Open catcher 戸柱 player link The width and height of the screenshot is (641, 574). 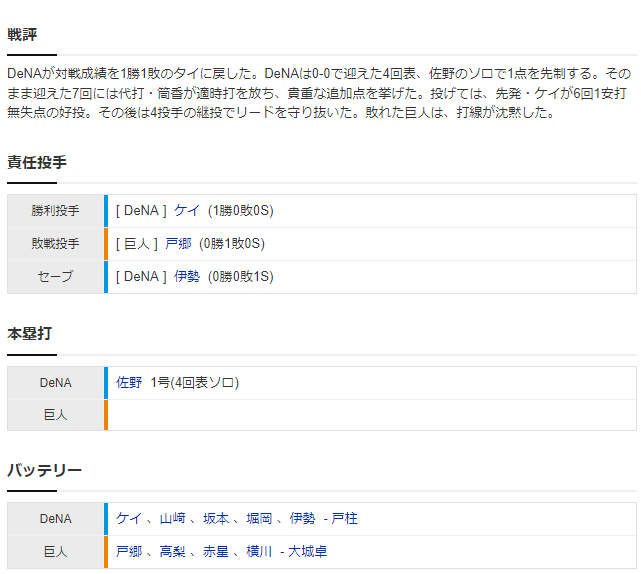click(x=344, y=518)
